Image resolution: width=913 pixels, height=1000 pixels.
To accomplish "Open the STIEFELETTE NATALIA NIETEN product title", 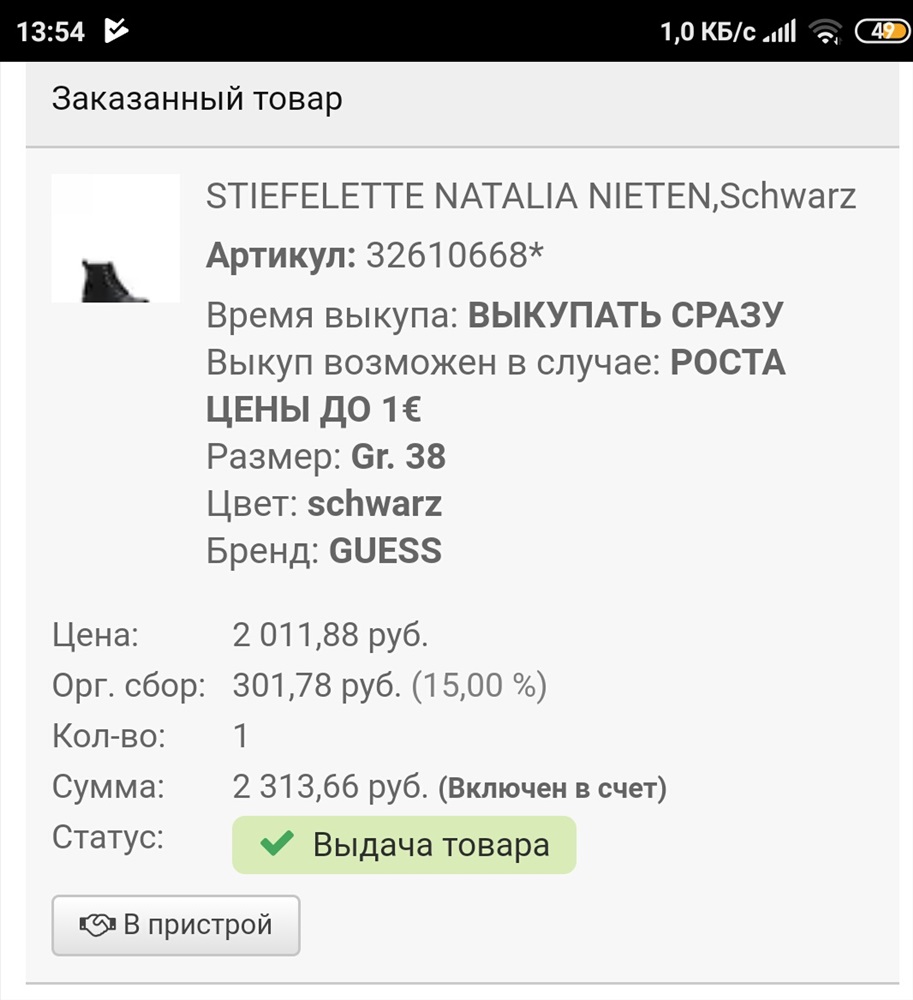I will coord(530,196).
